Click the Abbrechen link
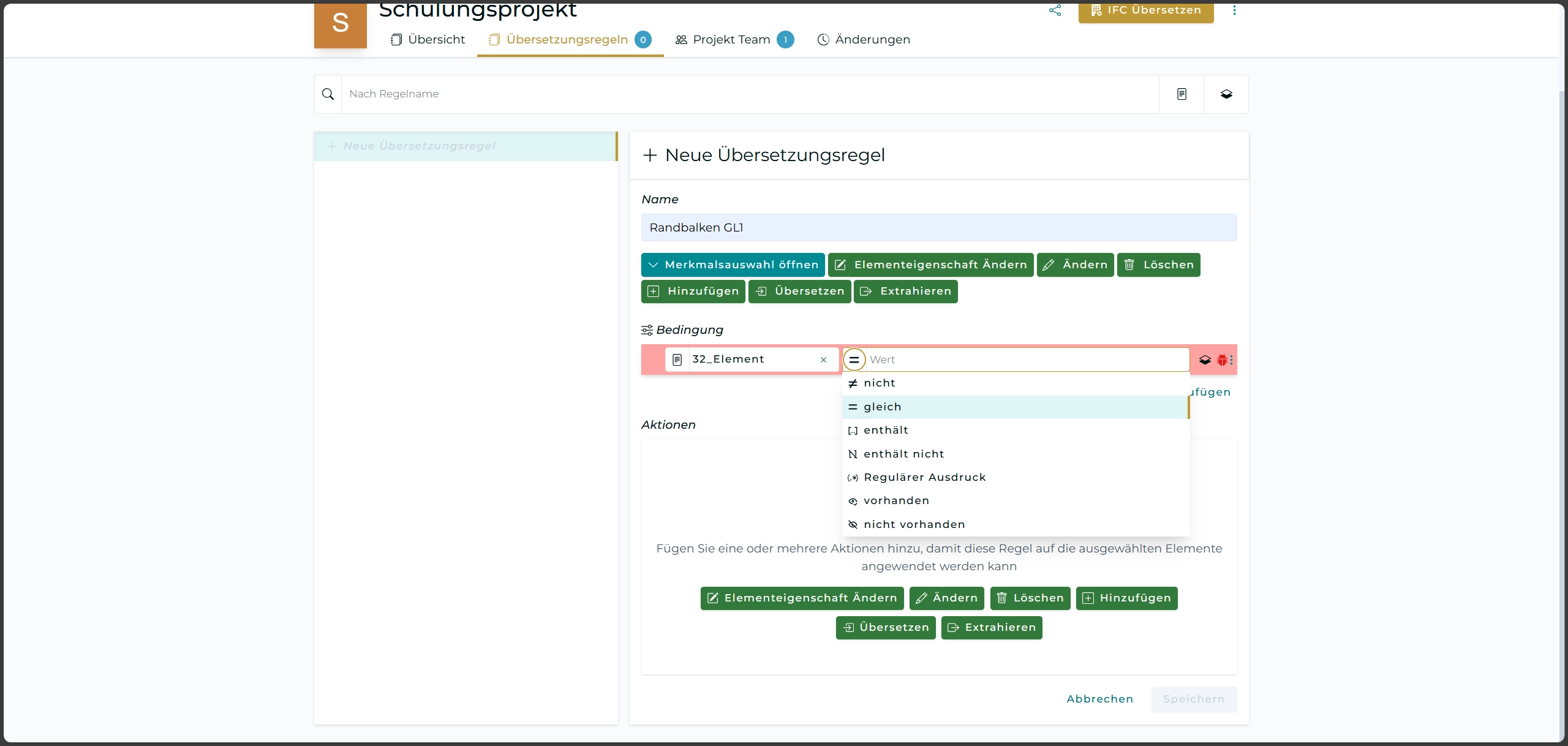1568x746 pixels. point(1099,699)
